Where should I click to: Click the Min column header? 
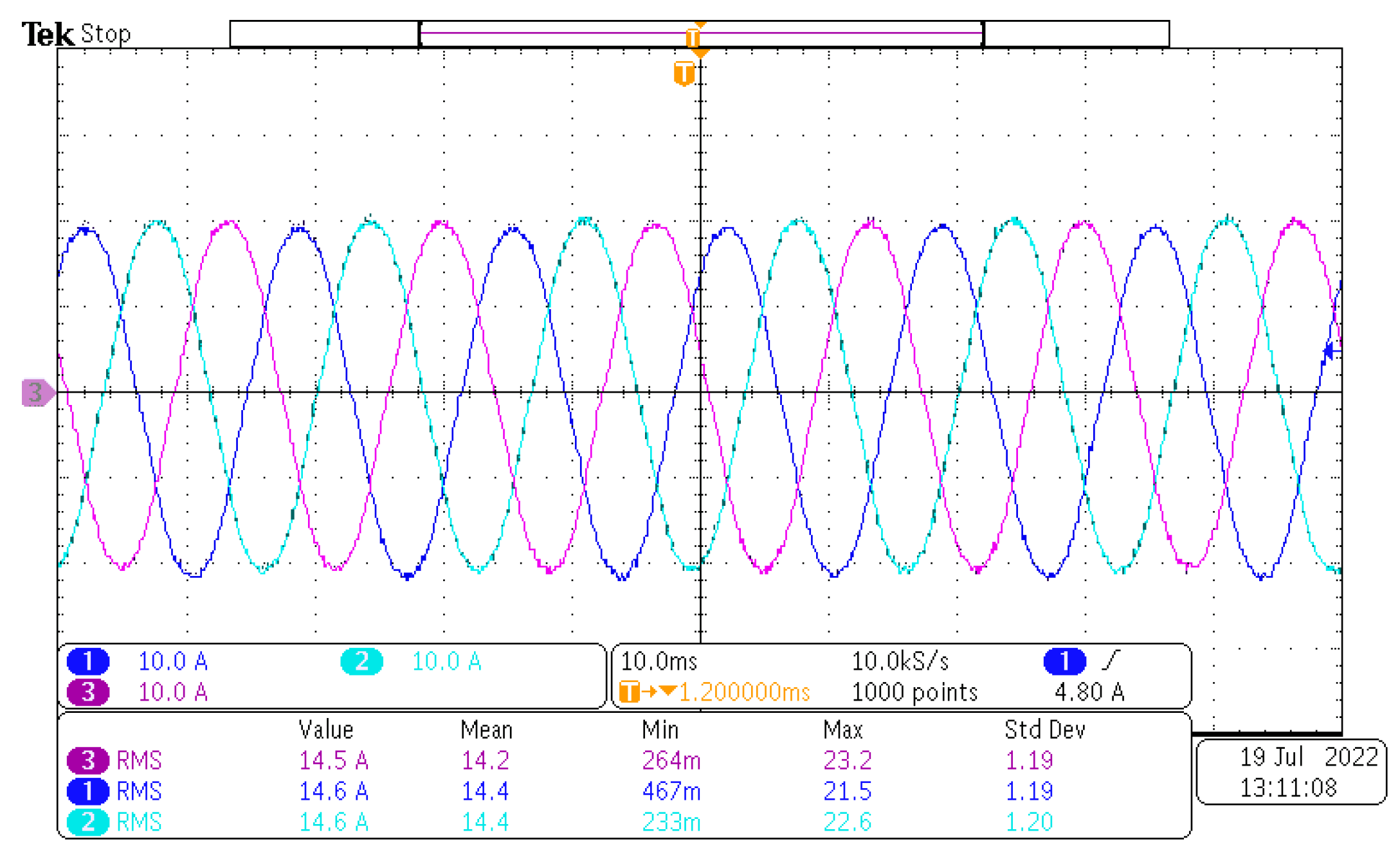(x=660, y=730)
